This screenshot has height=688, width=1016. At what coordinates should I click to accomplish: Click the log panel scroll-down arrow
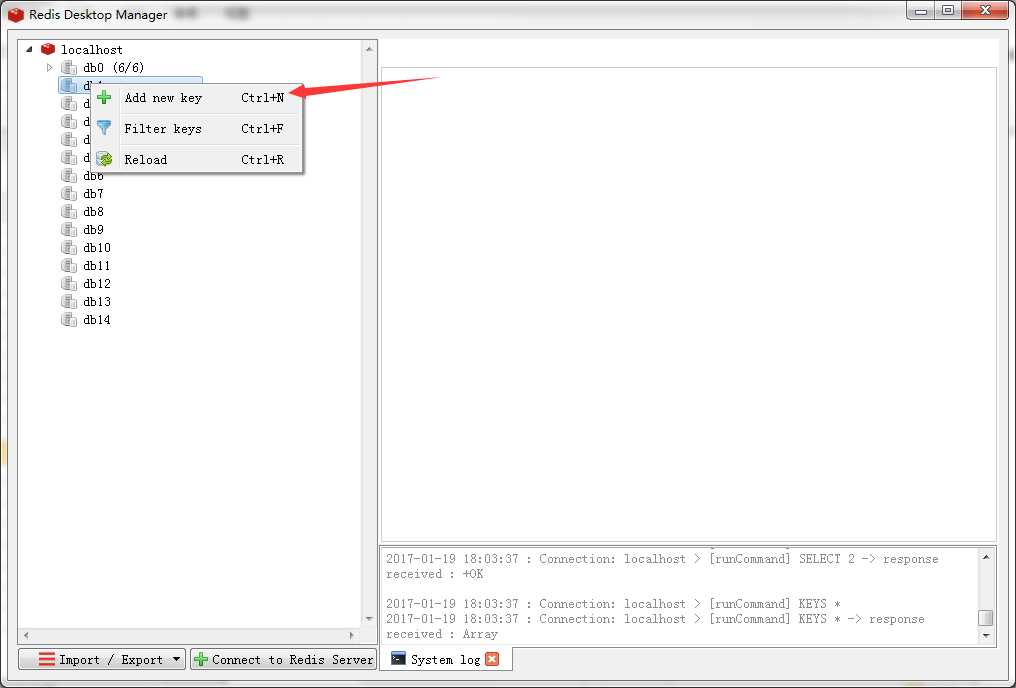click(x=986, y=636)
